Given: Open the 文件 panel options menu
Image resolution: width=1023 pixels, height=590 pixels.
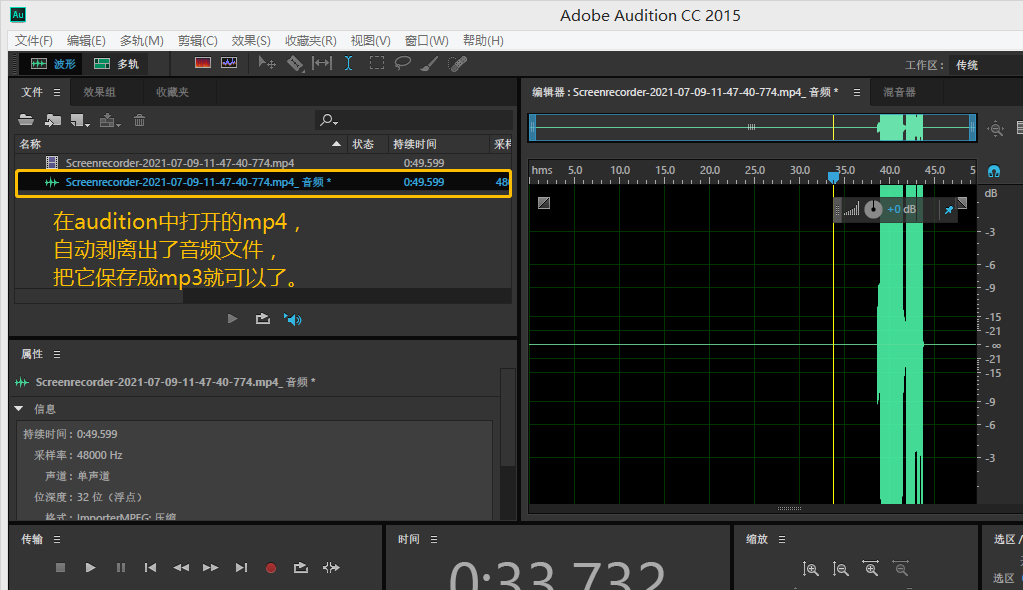Looking at the screenshot, I should (57, 93).
